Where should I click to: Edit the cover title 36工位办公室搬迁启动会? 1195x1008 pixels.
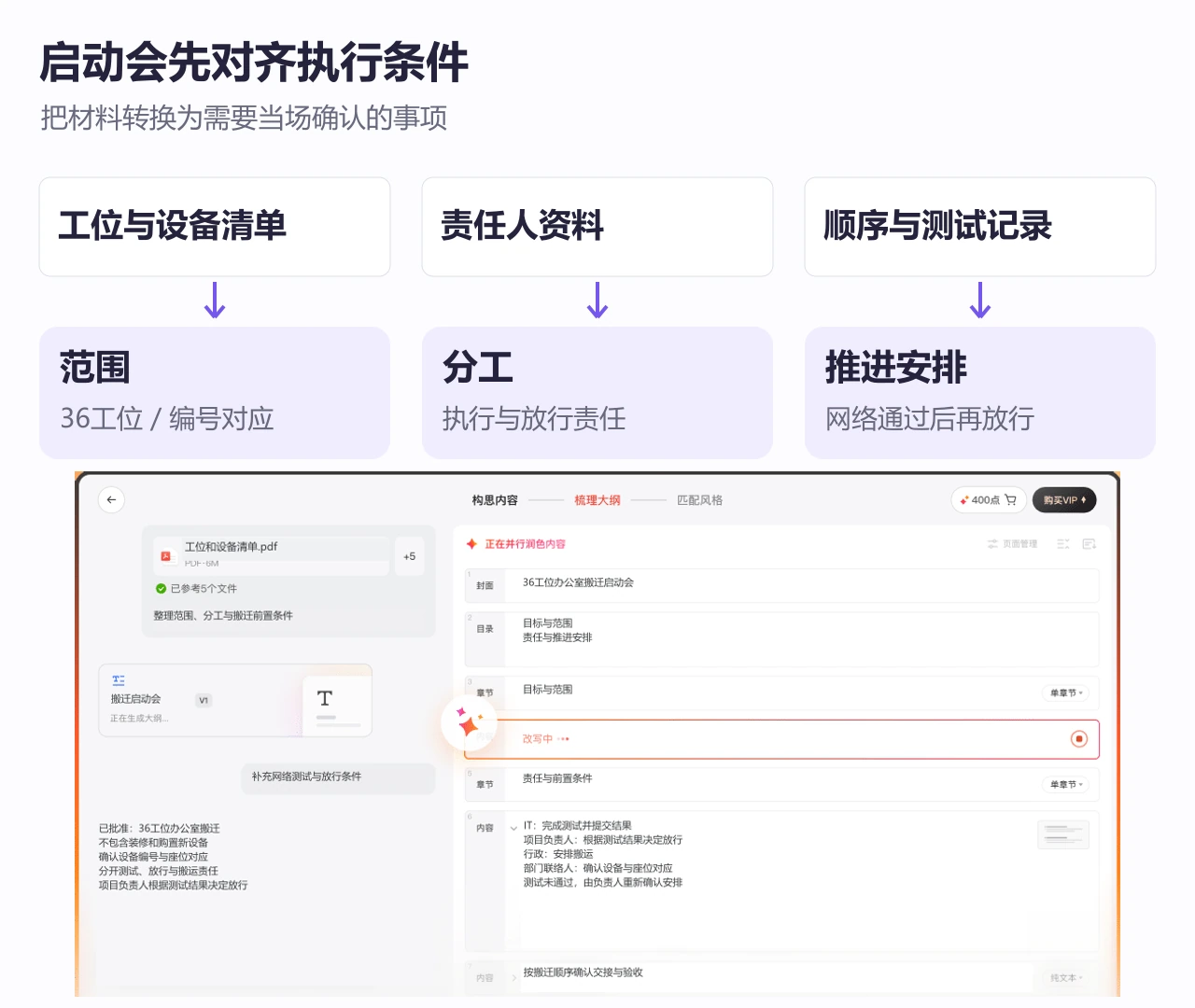click(578, 582)
